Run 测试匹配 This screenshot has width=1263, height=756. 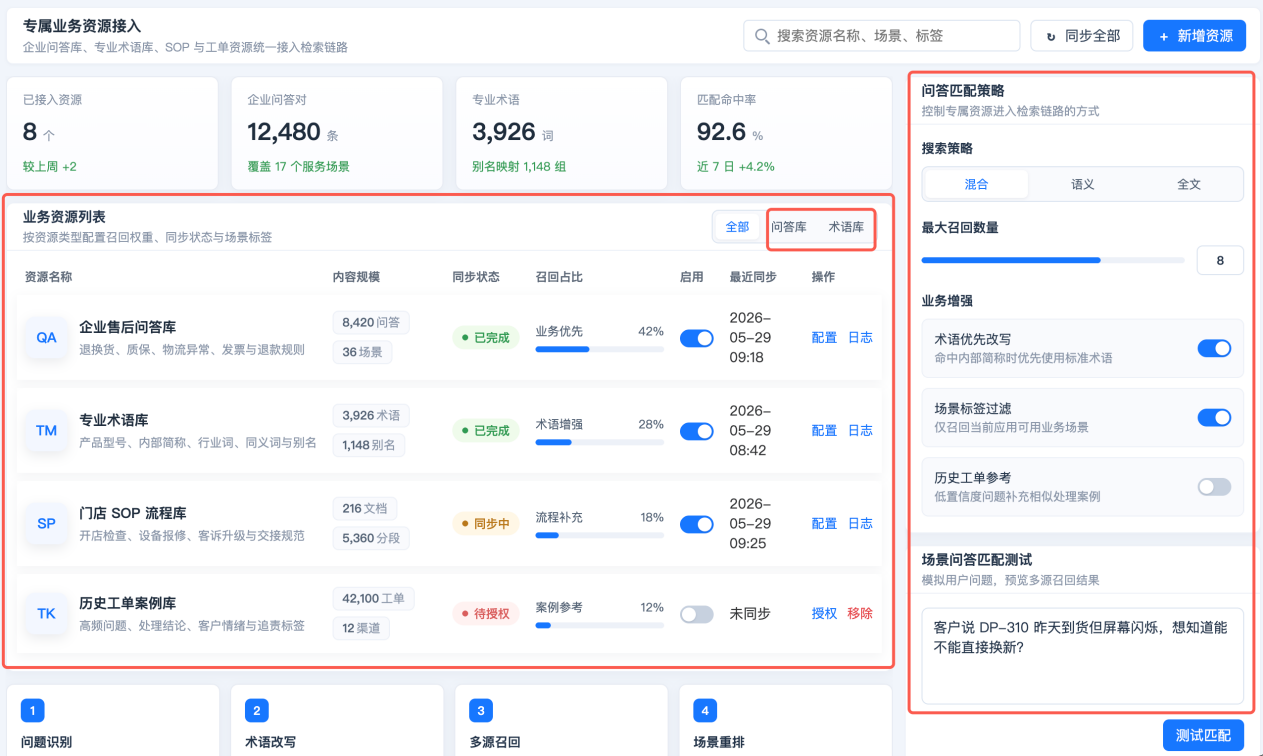click(x=1203, y=735)
